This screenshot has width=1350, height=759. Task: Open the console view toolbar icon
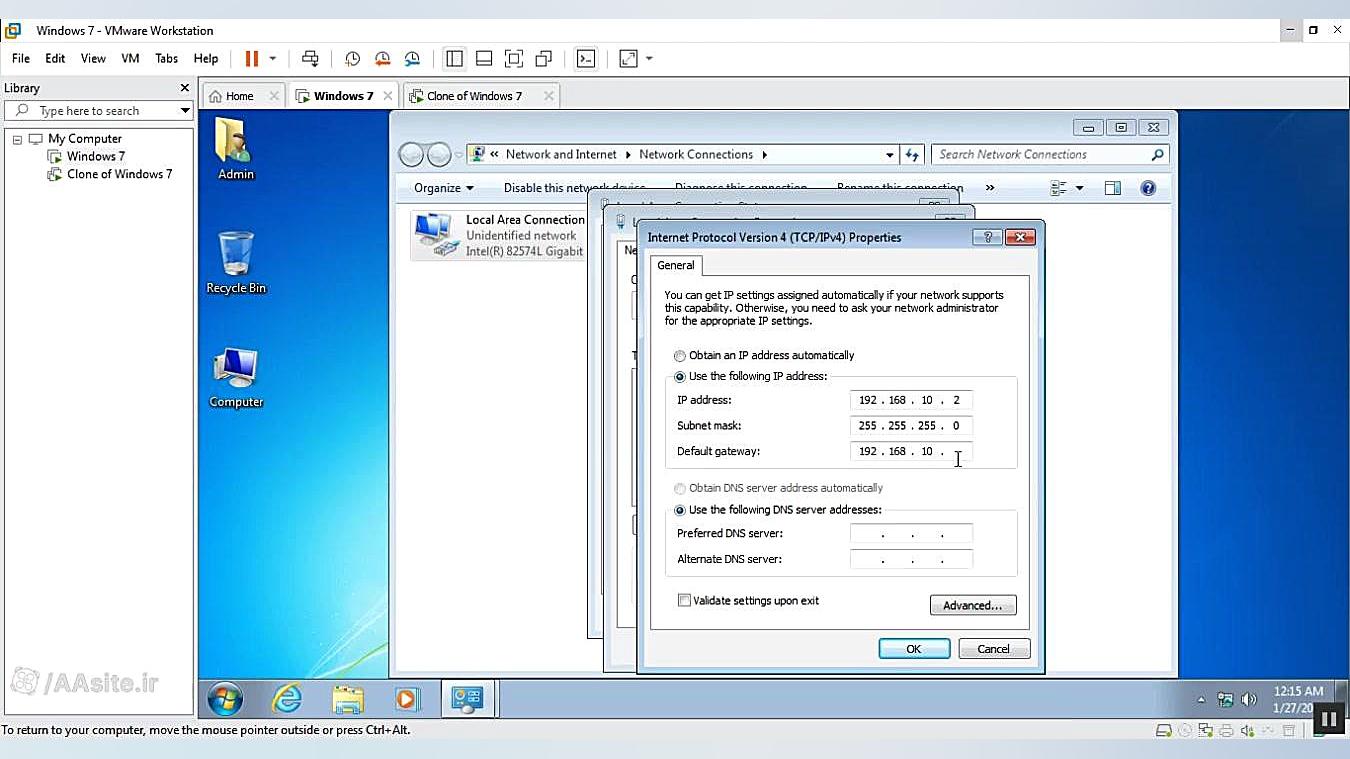click(x=586, y=59)
